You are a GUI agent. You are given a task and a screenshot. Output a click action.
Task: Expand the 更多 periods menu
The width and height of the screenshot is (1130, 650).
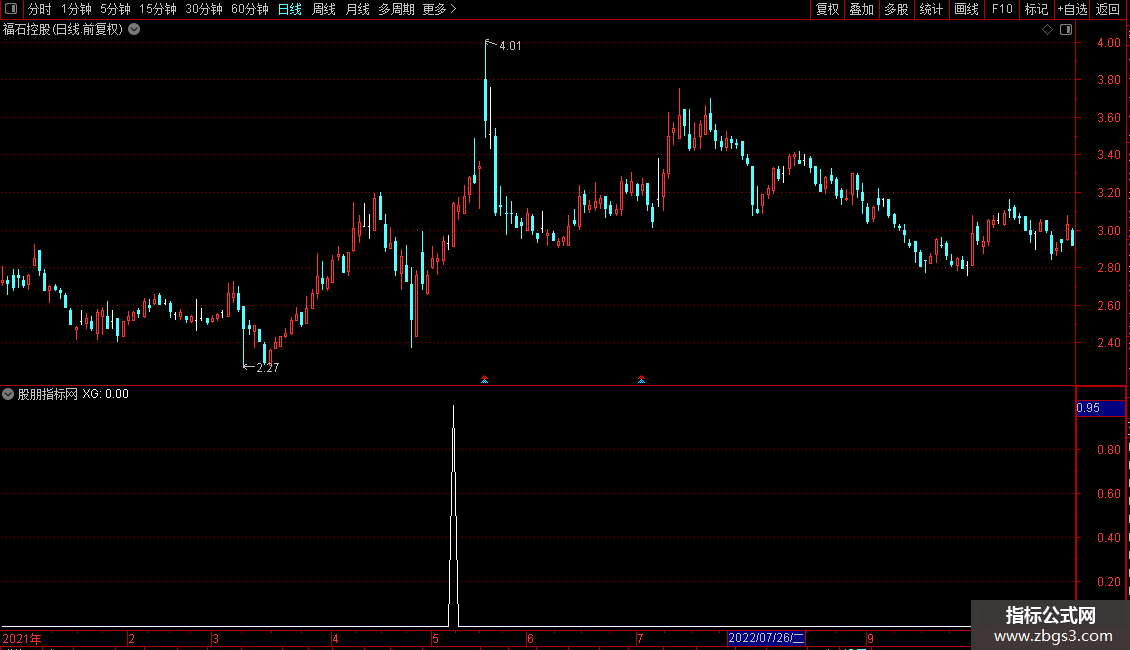[440, 9]
